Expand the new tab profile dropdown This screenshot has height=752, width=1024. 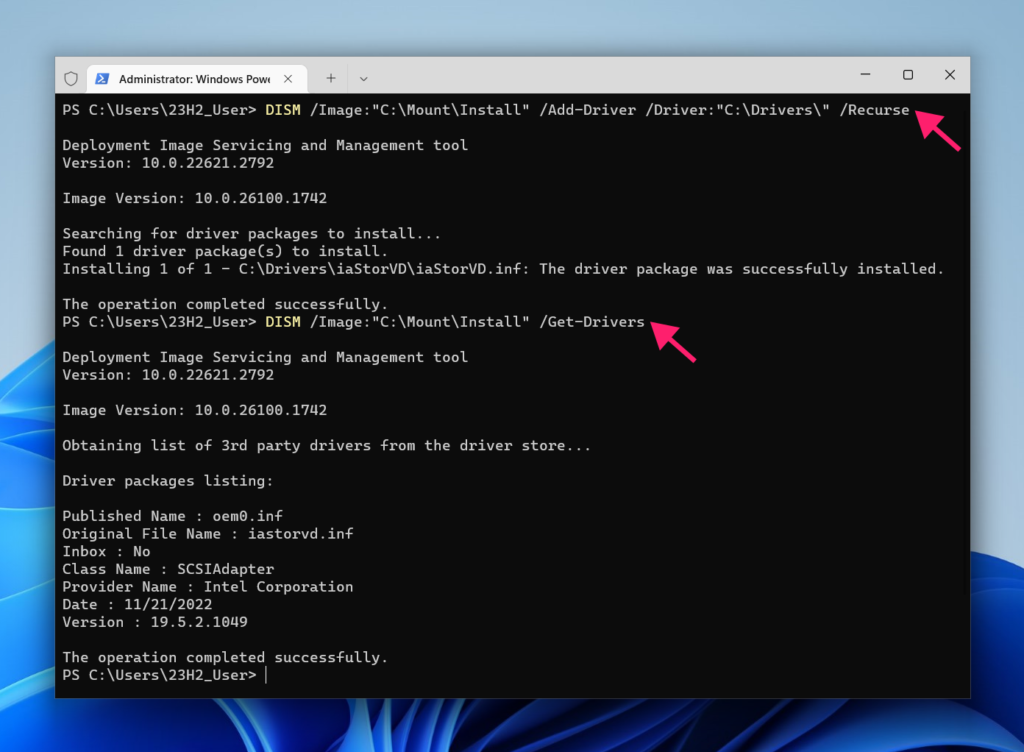coord(364,79)
